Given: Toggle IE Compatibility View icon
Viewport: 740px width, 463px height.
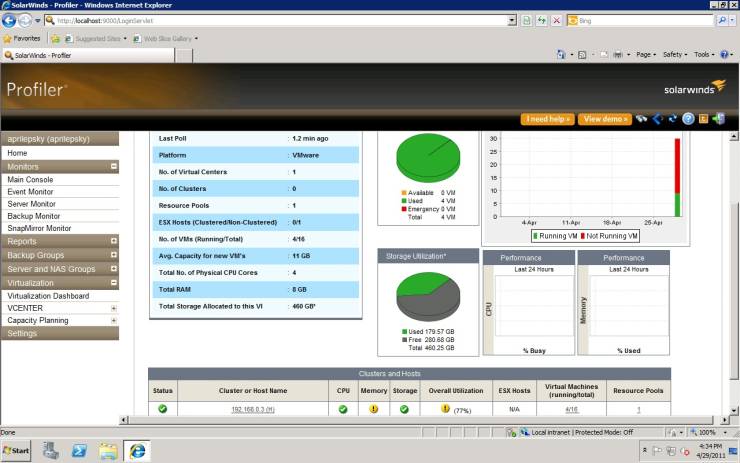Looking at the screenshot, I should coord(526,21).
